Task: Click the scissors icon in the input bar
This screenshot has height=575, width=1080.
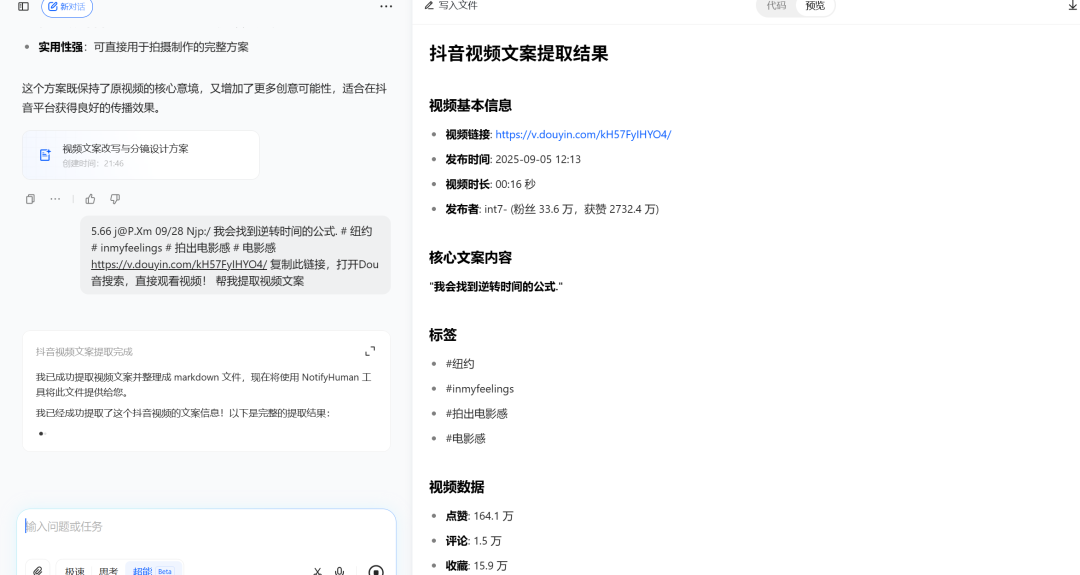Action: click(318, 571)
